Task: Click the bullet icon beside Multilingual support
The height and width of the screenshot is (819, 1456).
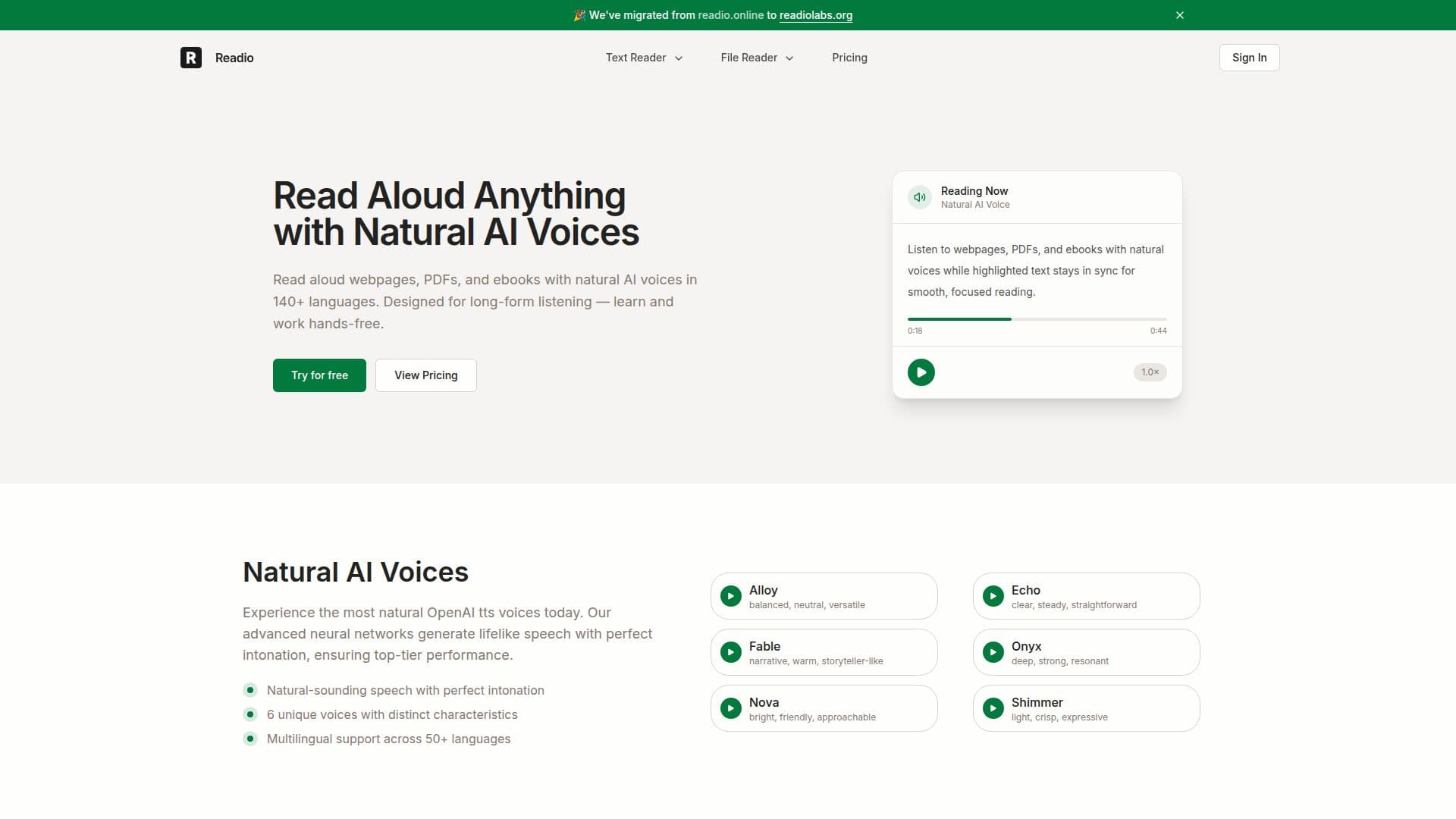Action: point(250,739)
